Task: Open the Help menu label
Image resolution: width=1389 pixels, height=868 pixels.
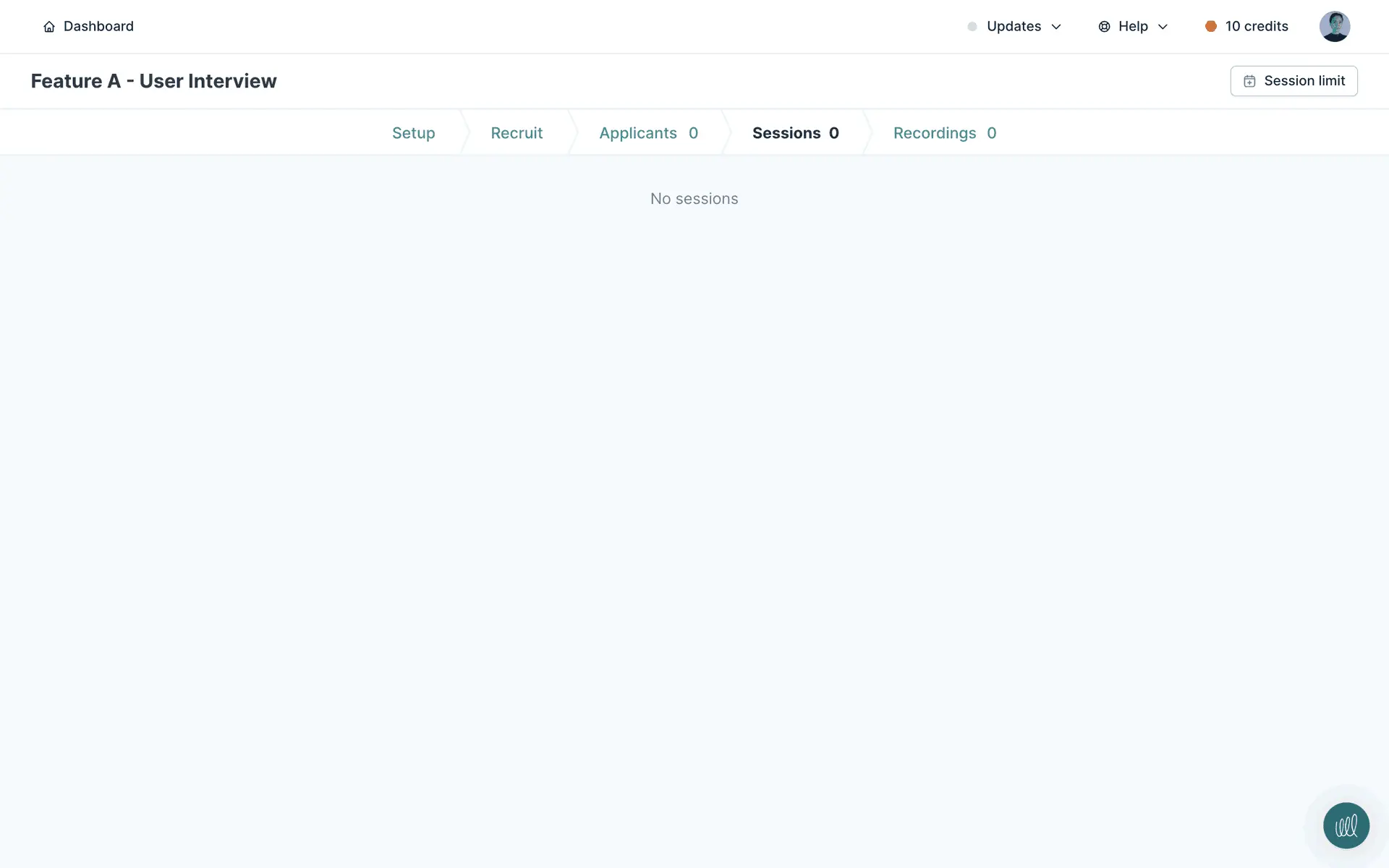Action: (1133, 27)
